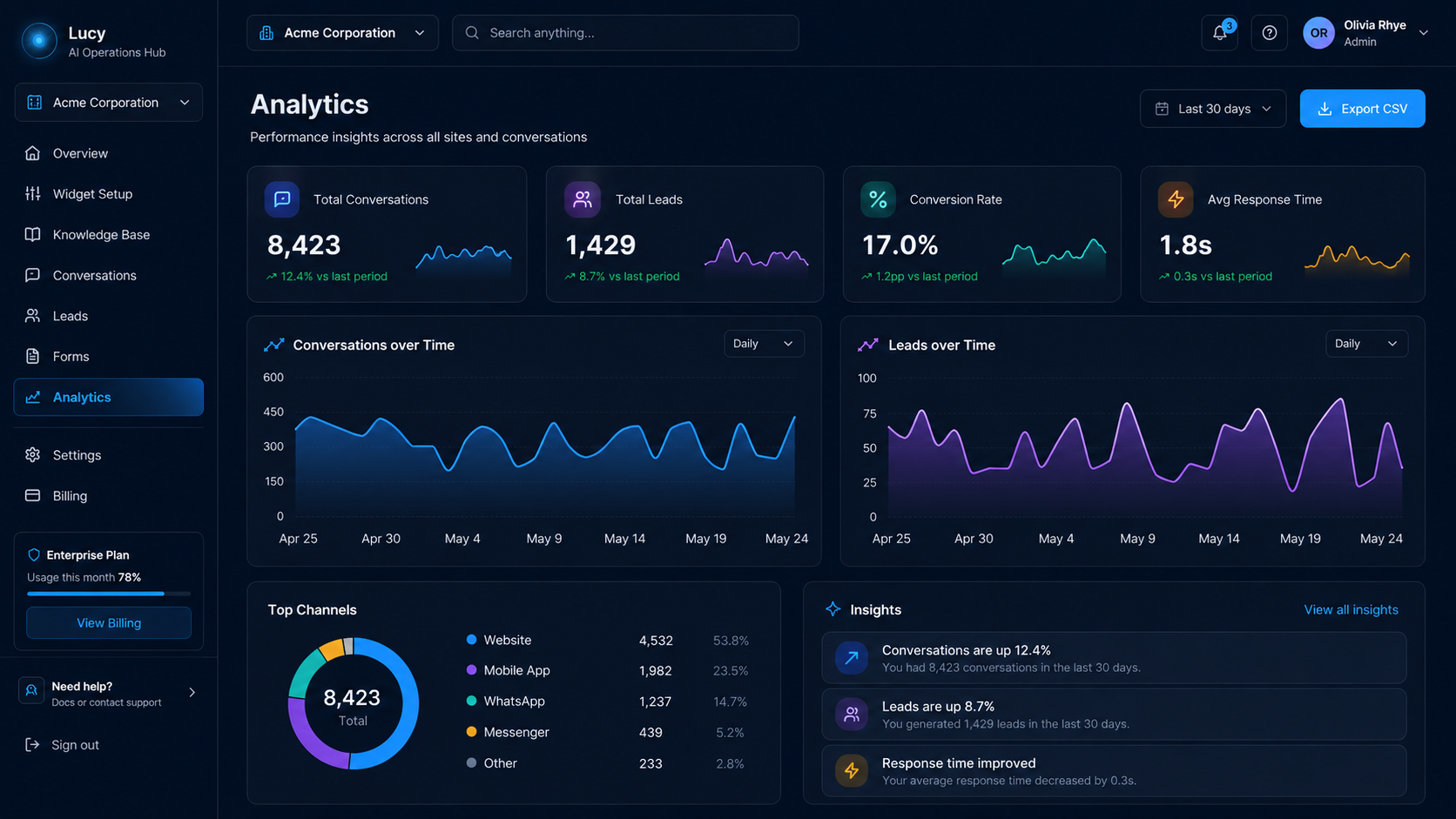The height and width of the screenshot is (819, 1456).
Task: Click the Insights sparkle icon
Action: 833,609
